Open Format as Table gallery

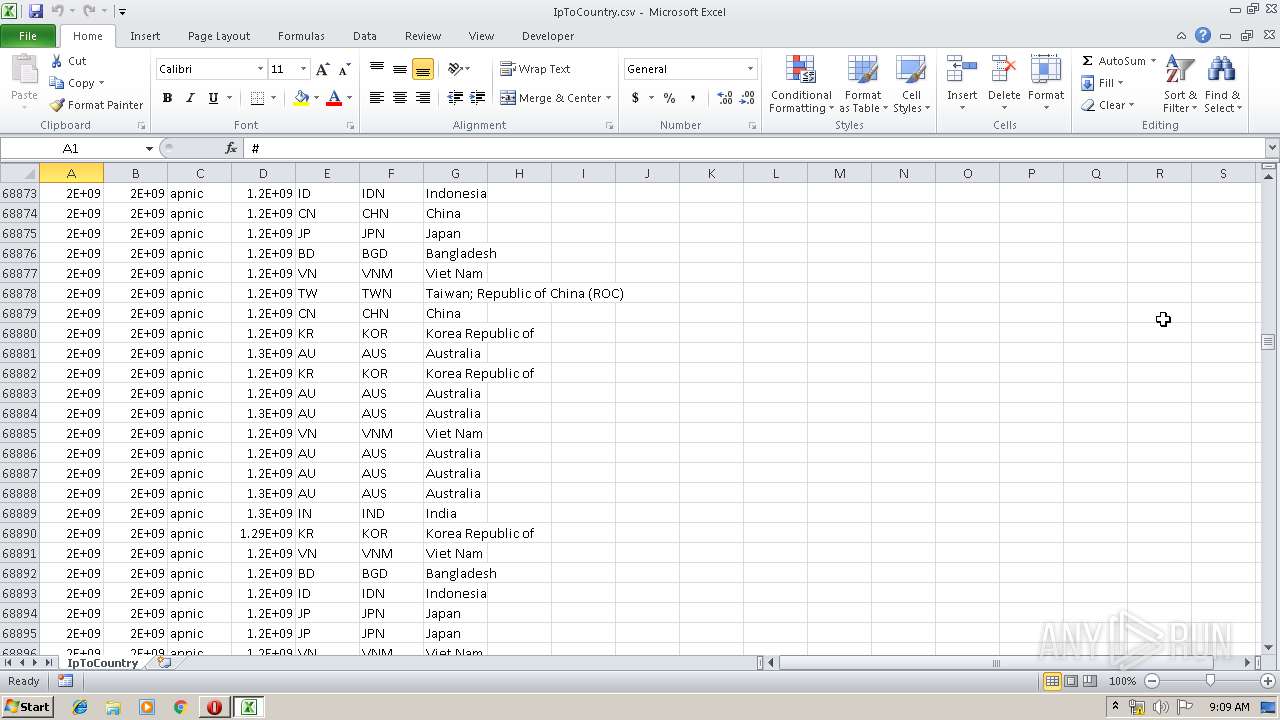coord(863,85)
